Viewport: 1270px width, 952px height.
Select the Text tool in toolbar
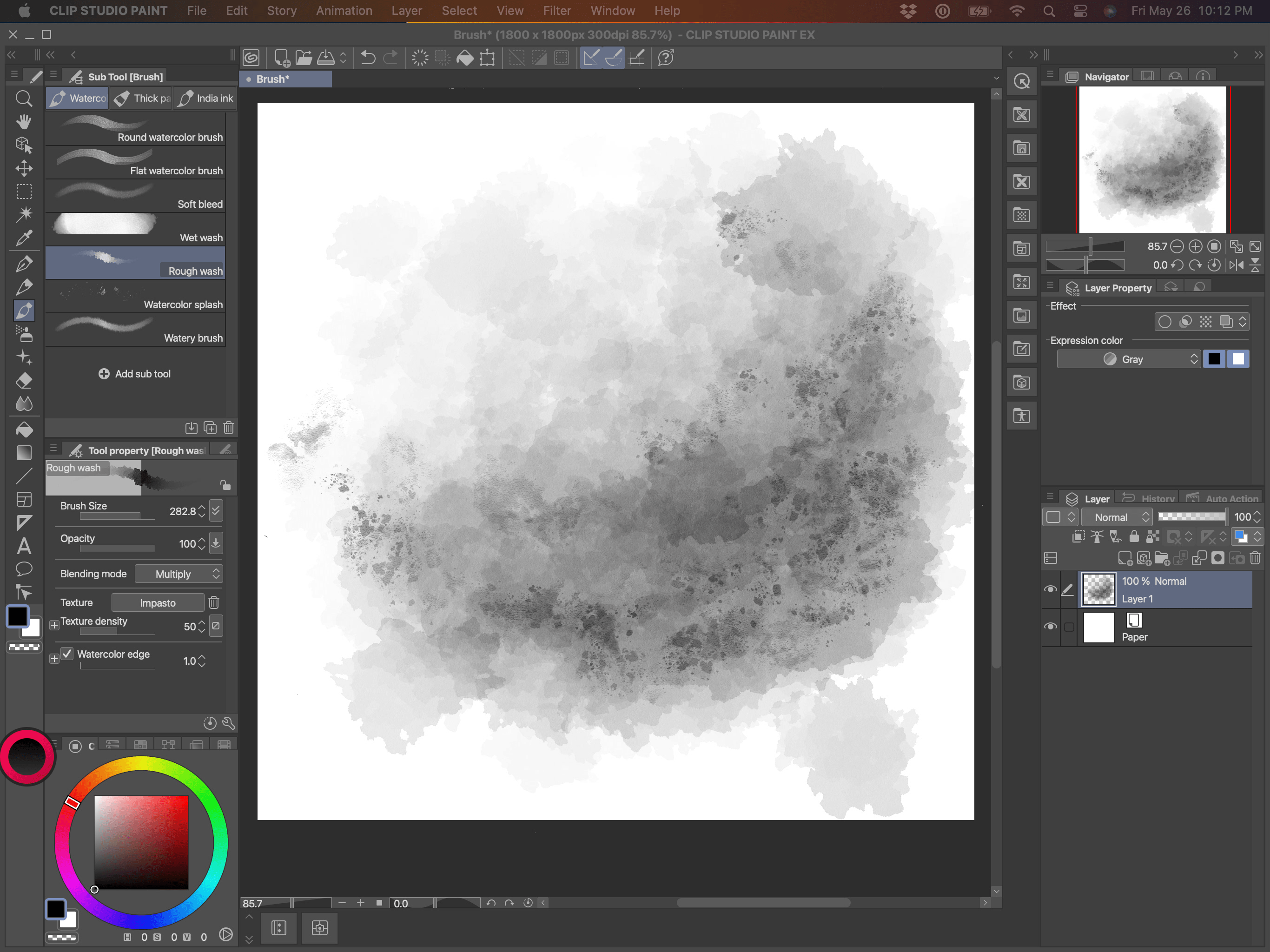click(x=24, y=545)
